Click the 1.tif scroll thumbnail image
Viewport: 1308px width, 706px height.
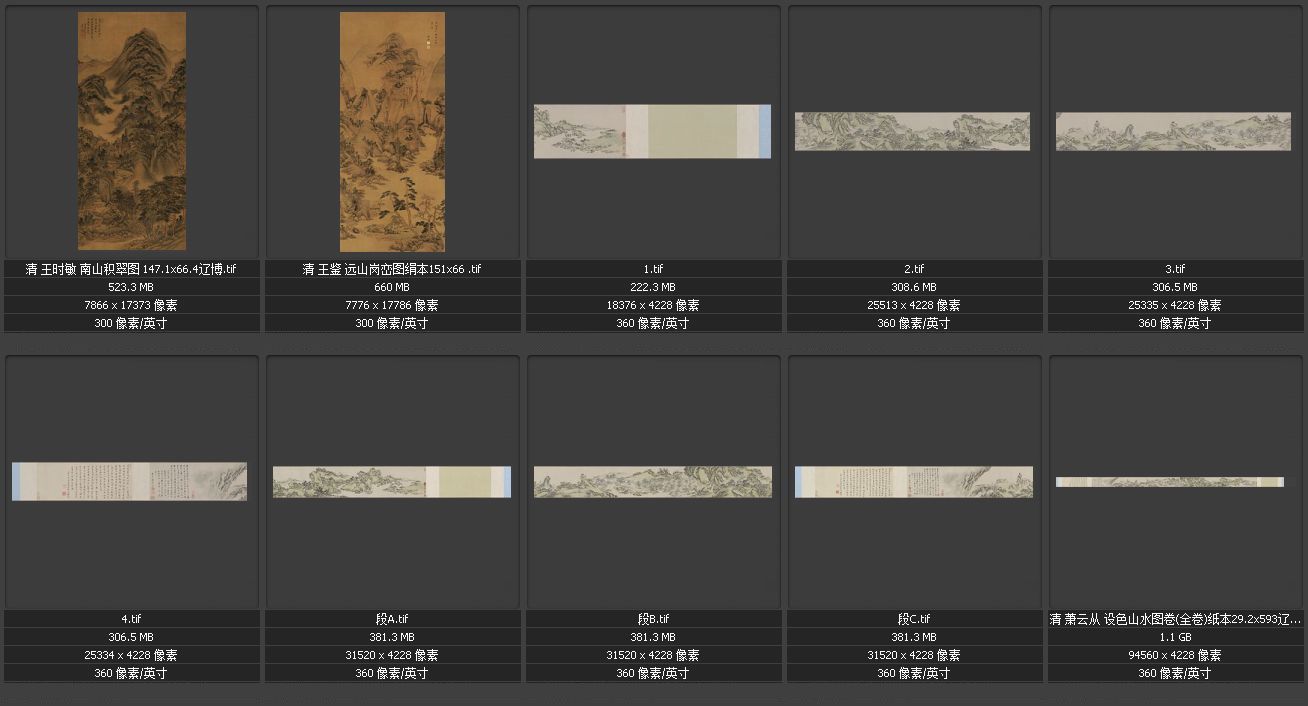652,131
